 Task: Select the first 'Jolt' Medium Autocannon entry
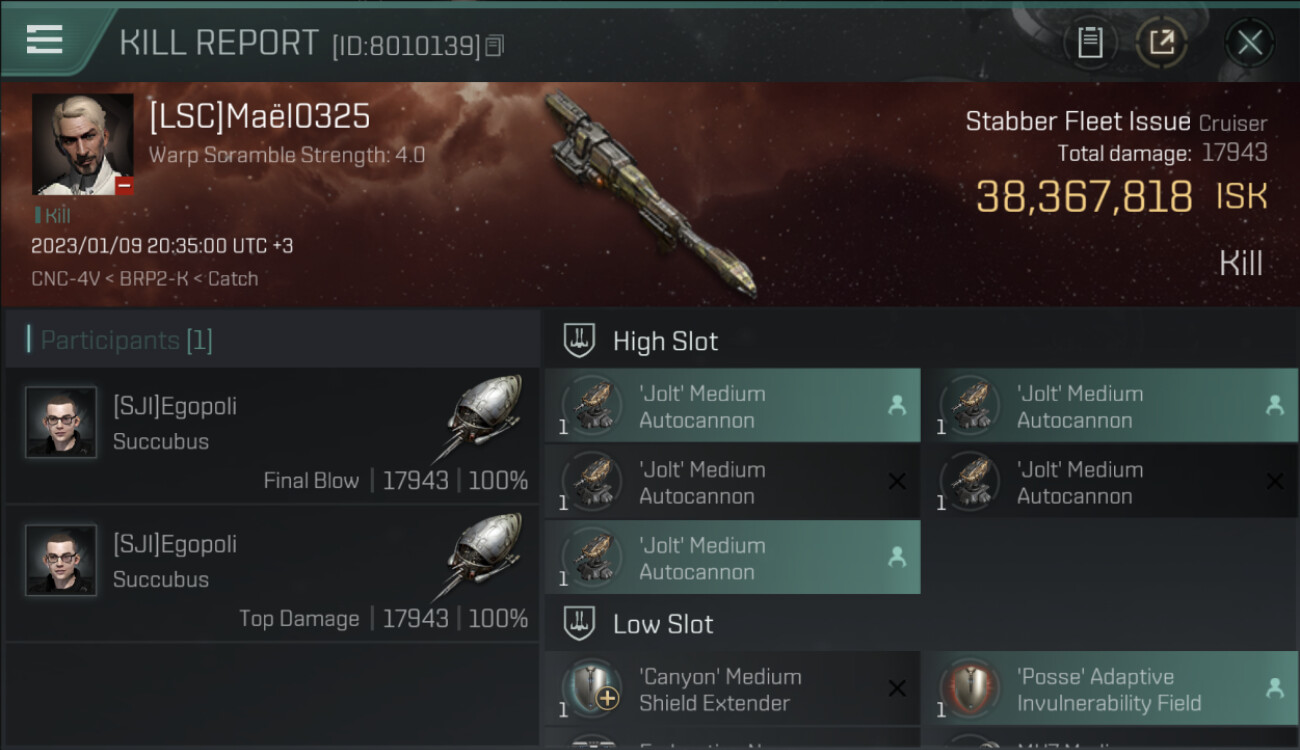click(732, 406)
